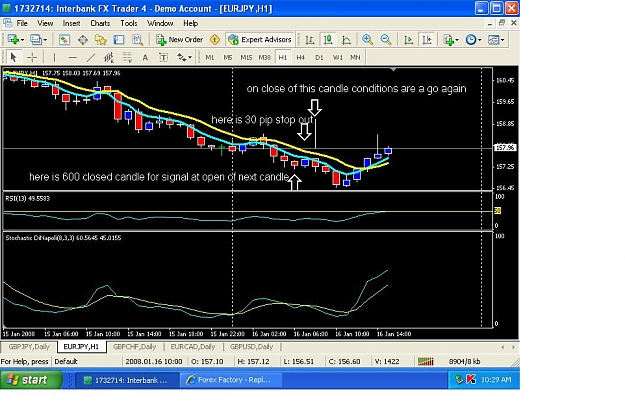Image resolution: width=625 pixels, height=405 pixels.
Task: Open the Charts menu
Action: [100, 23]
